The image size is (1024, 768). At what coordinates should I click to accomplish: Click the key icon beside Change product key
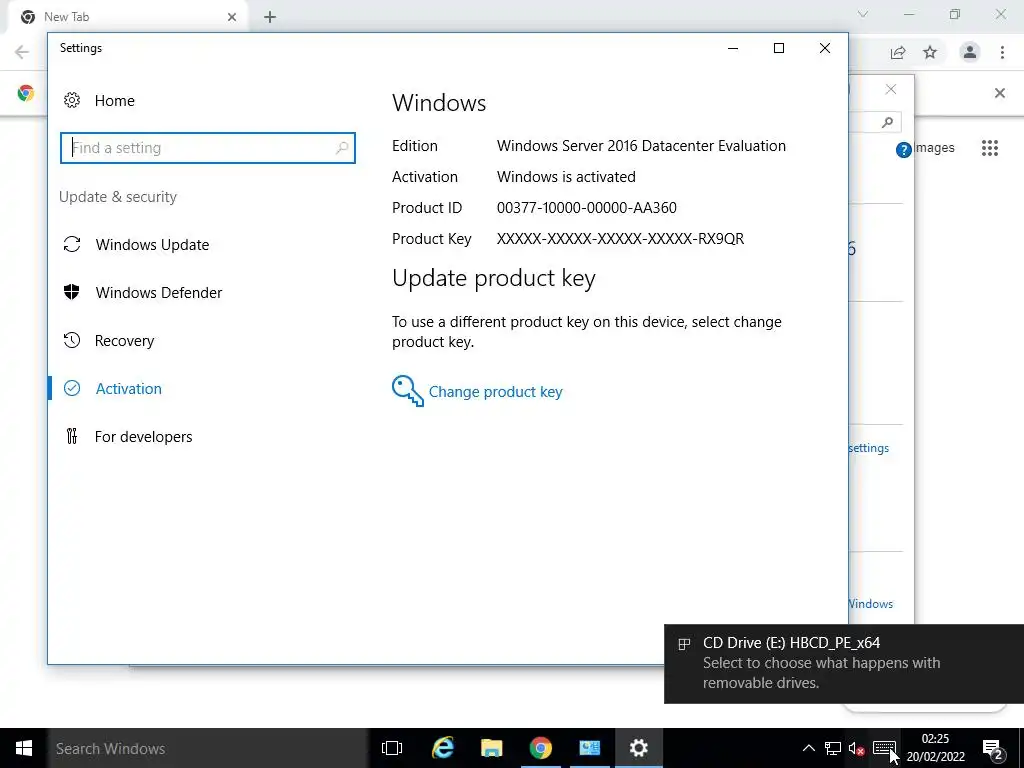tap(408, 391)
